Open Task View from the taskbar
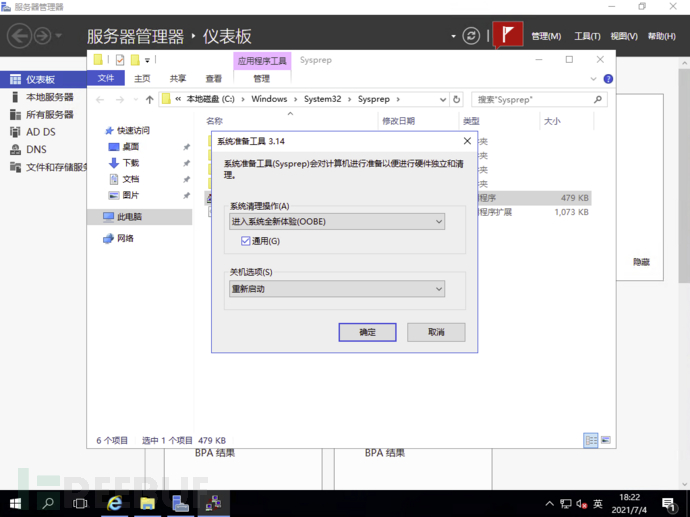The image size is (690, 517). coord(80,503)
